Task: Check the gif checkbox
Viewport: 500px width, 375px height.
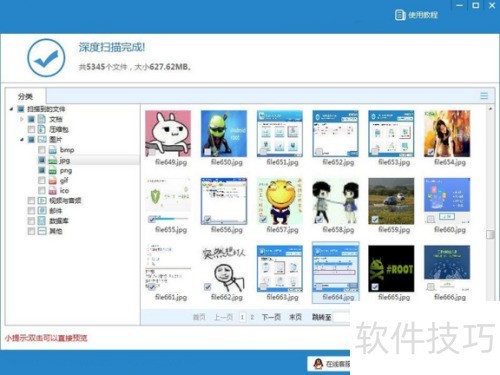Action: click(42, 181)
